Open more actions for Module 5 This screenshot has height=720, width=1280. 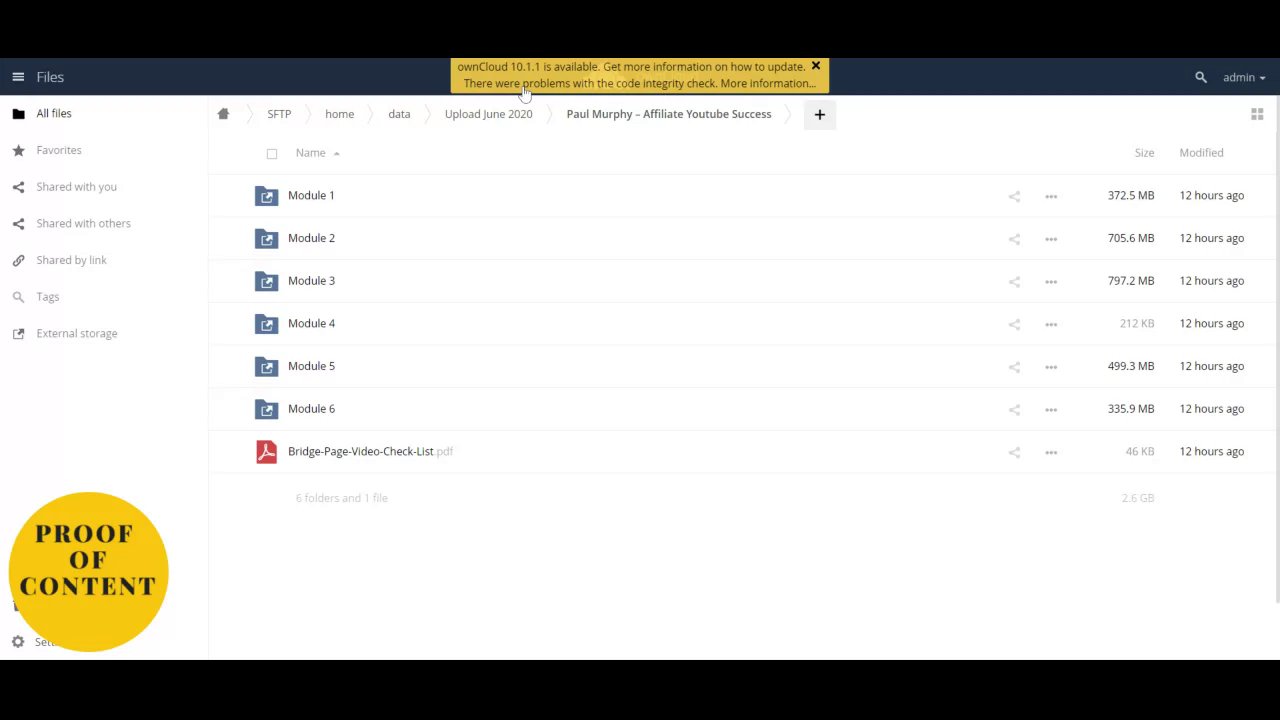[1051, 367]
